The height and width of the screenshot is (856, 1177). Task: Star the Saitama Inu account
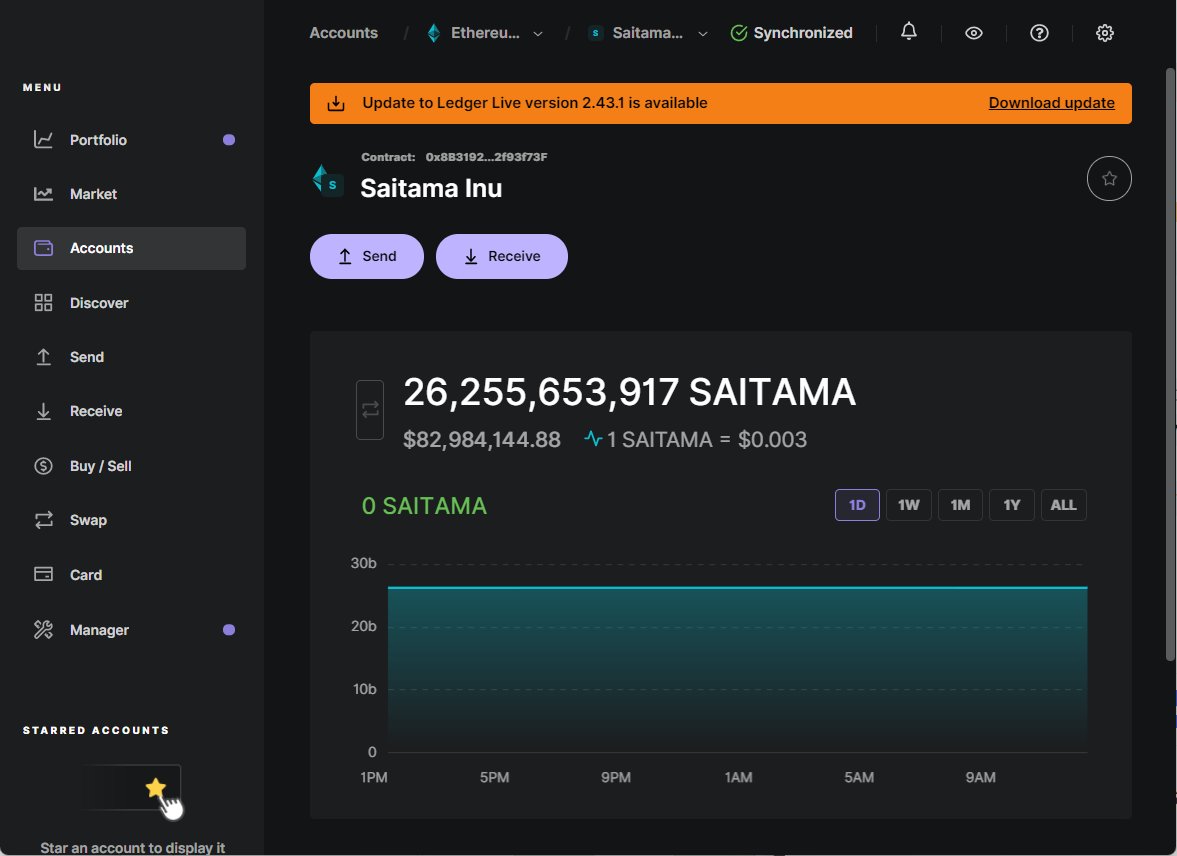(x=1109, y=179)
